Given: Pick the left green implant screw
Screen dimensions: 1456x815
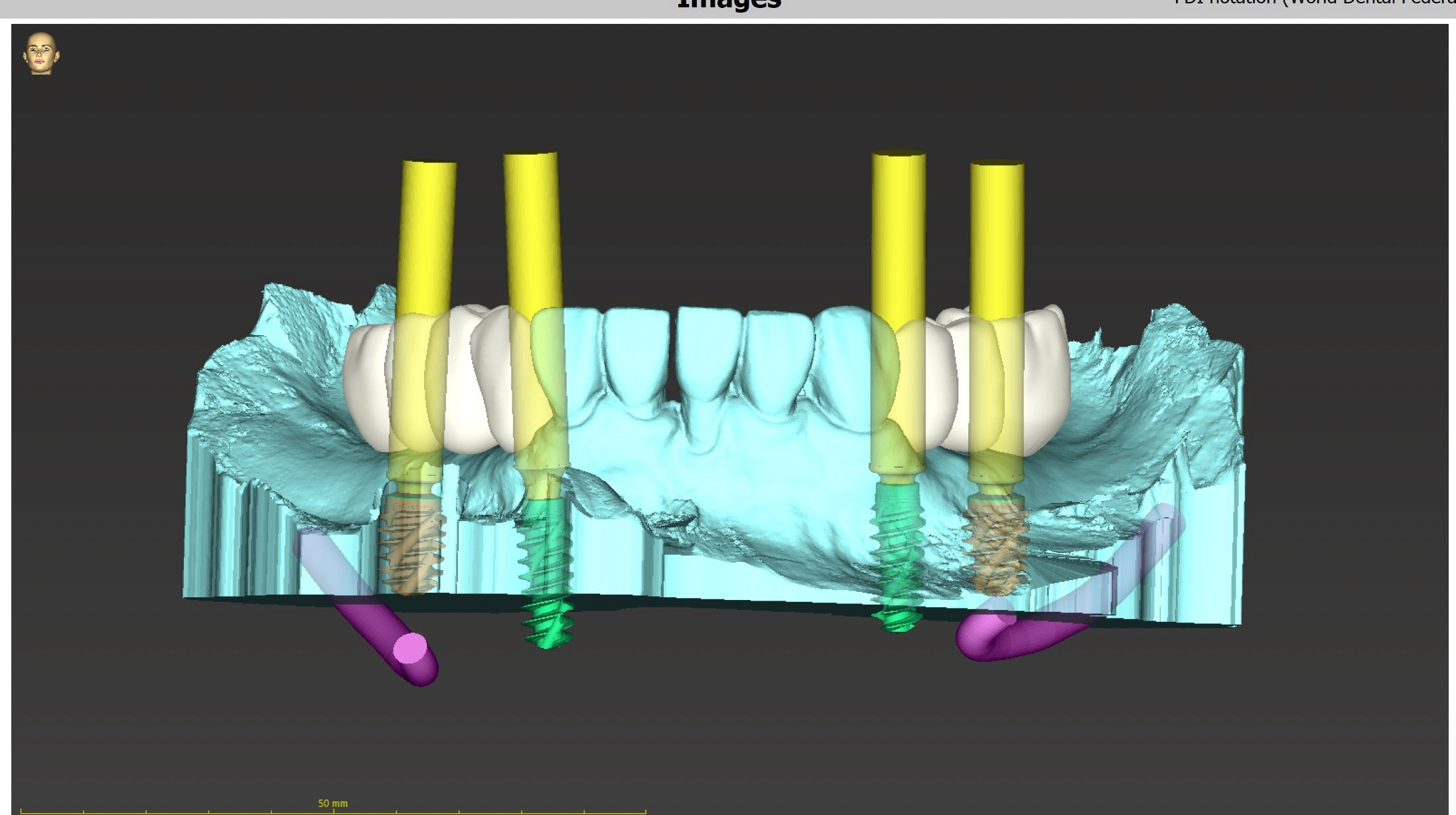Looking at the screenshot, I should [547, 572].
